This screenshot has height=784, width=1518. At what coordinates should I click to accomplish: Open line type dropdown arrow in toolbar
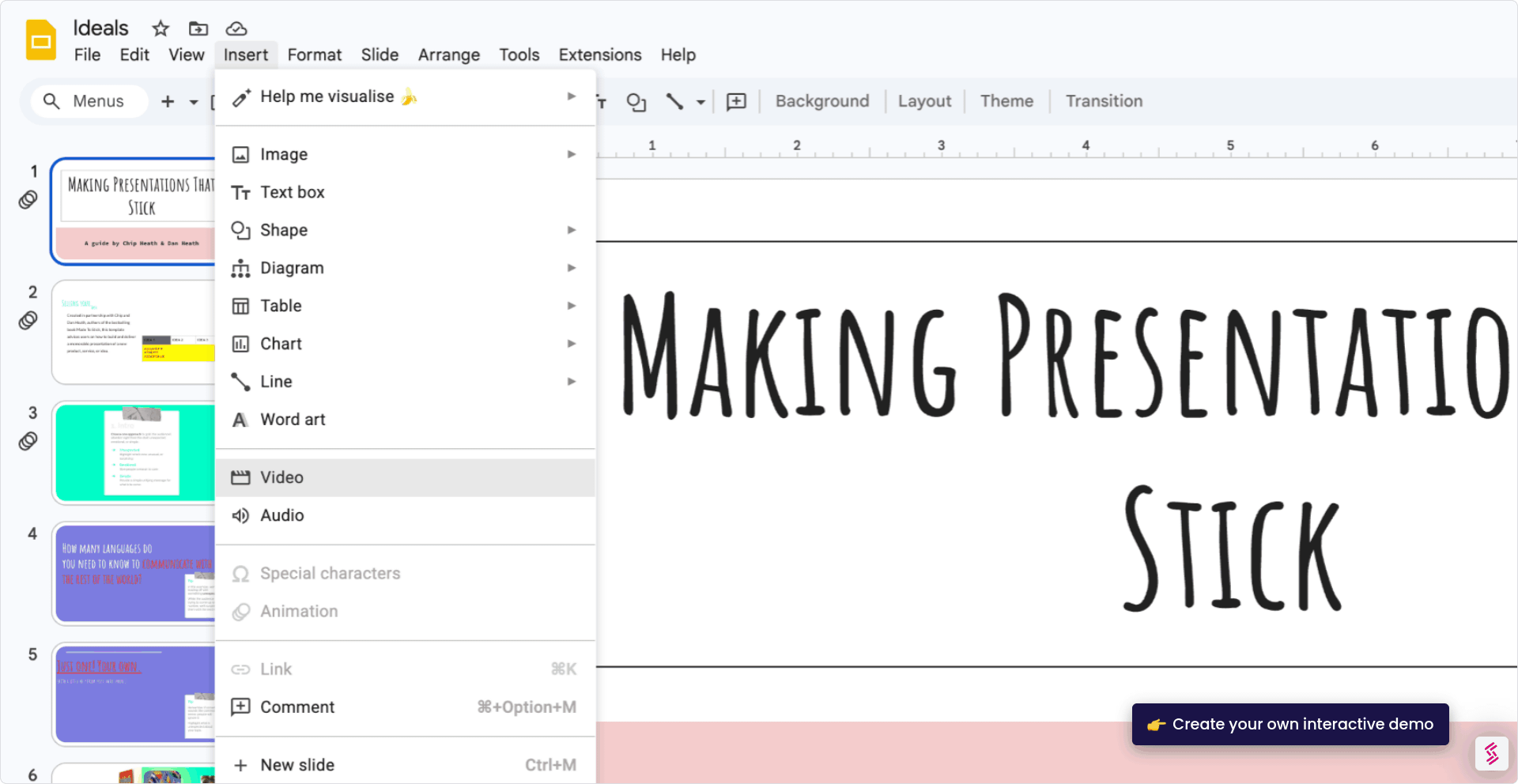click(700, 102)
